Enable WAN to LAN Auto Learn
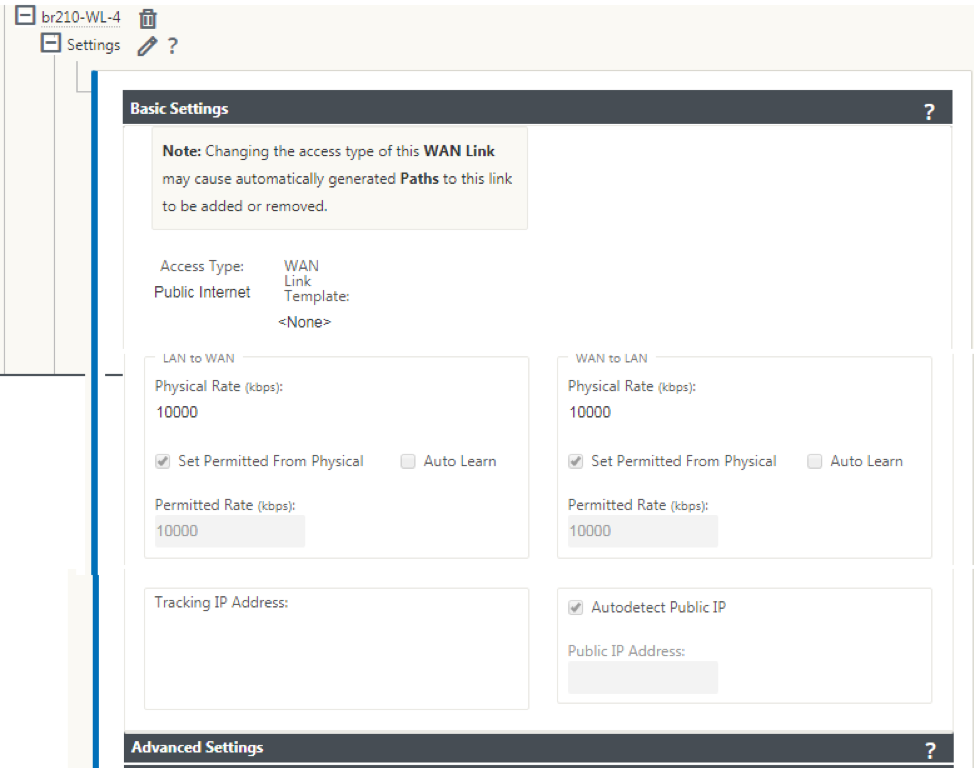The width and height of the screenshot is (974, 768). 815,462
